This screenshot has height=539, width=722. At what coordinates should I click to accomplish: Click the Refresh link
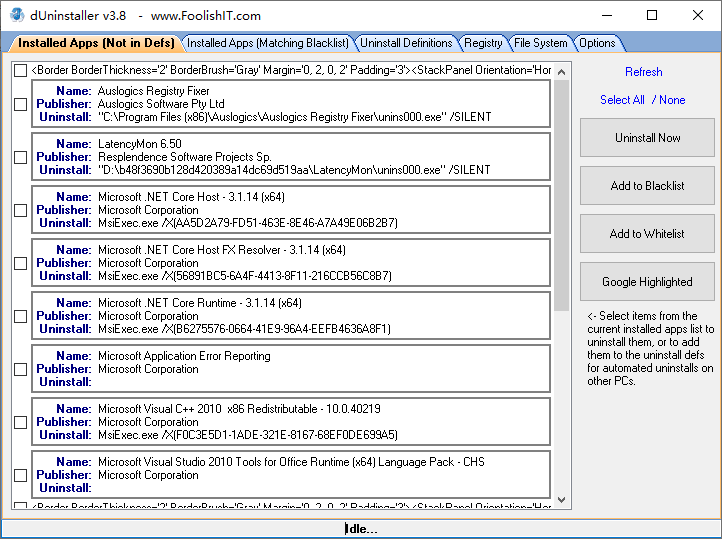(x=643, y=72)
